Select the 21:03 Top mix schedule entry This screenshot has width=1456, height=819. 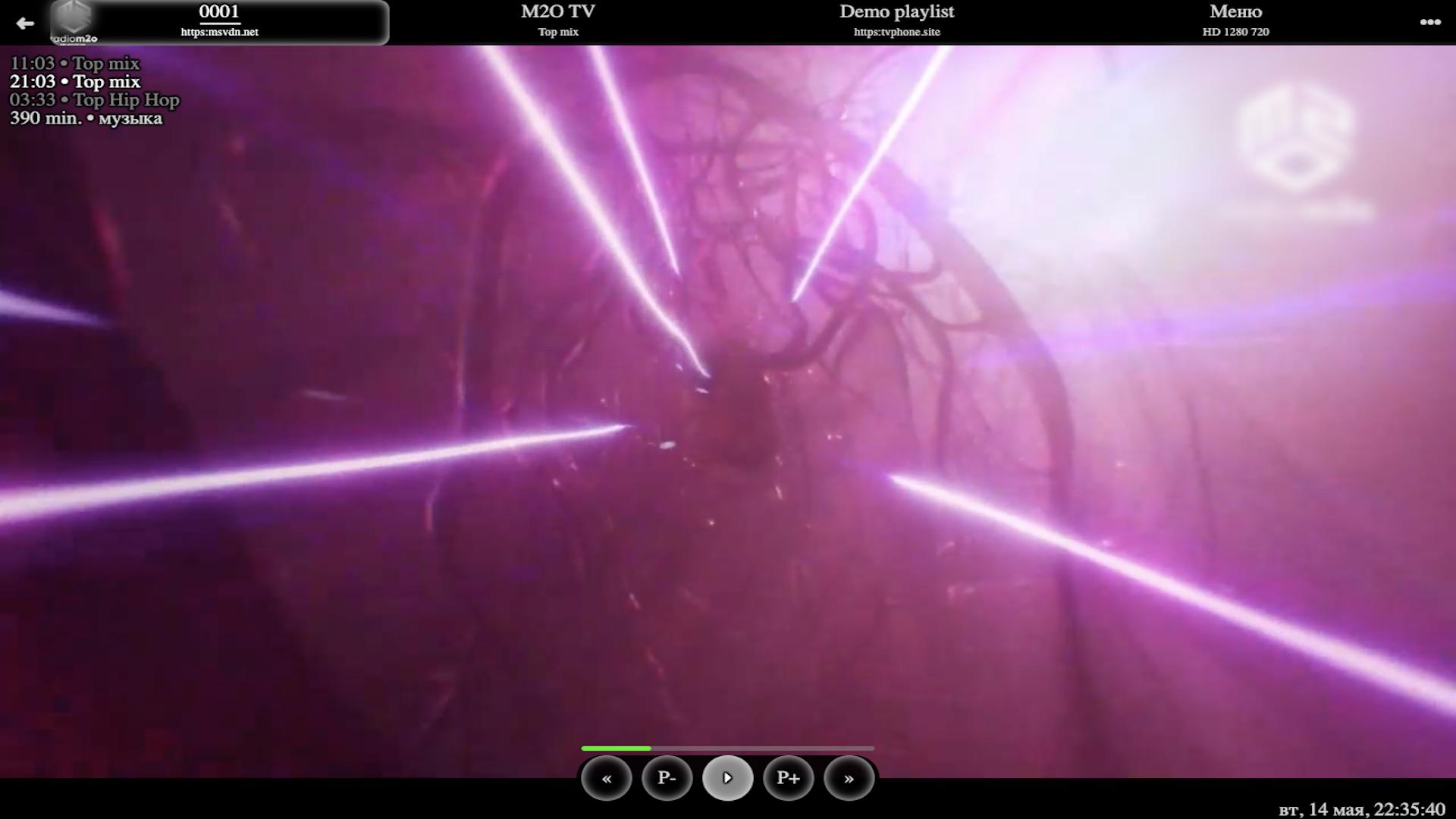click(x=74, y=81)
